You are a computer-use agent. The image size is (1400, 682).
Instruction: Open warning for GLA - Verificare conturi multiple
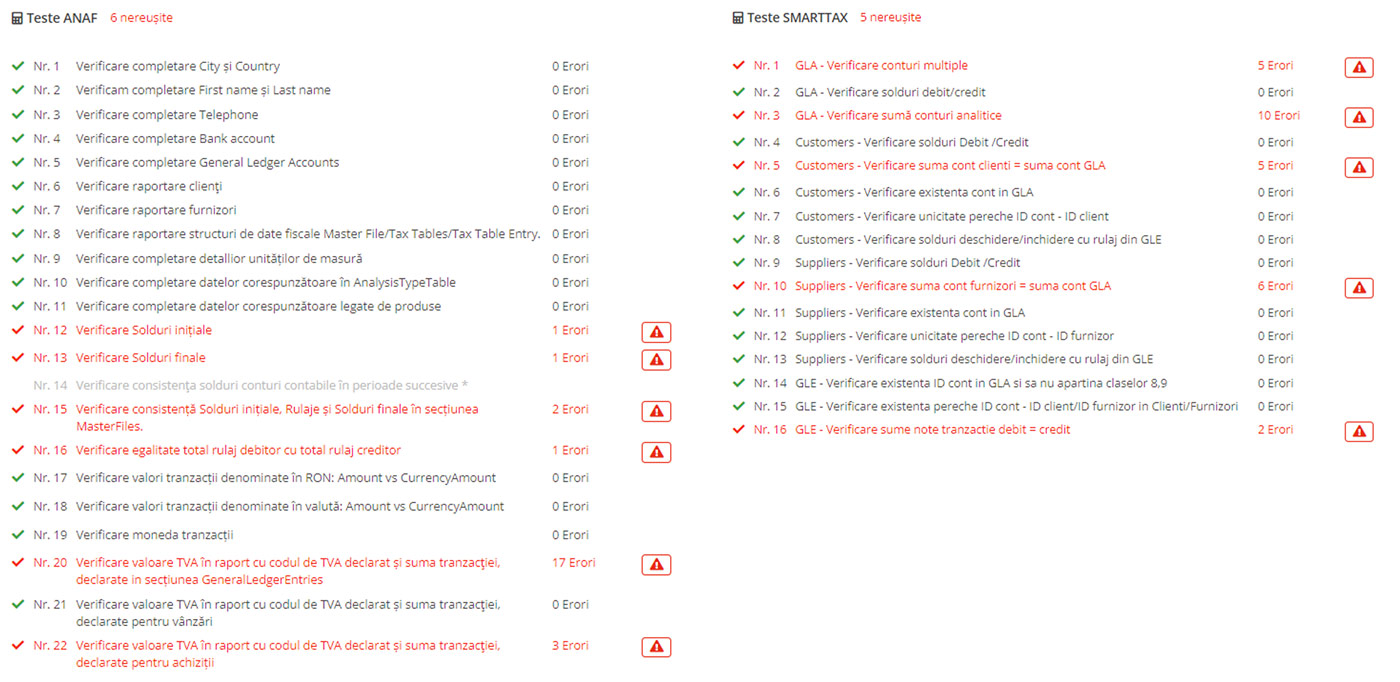pyautogui.click(x=1358, y=67)
